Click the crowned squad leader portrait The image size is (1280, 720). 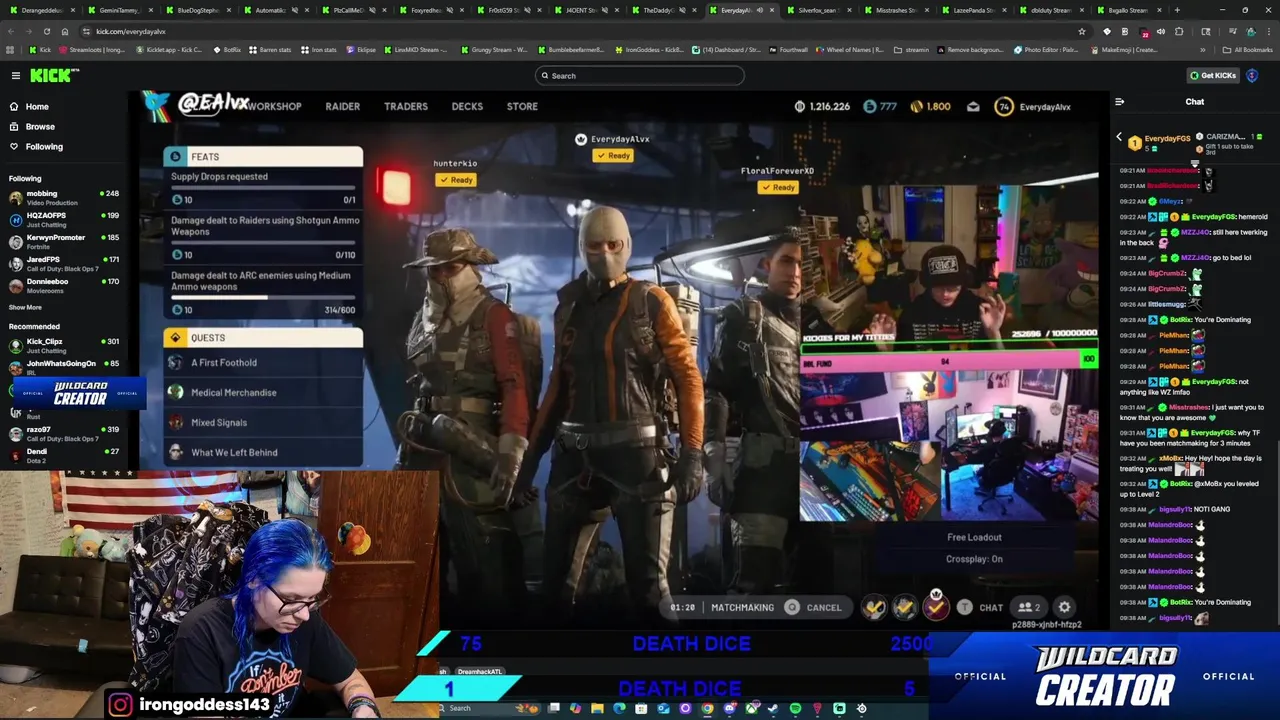pyautogui.click(x=936, y=605)
